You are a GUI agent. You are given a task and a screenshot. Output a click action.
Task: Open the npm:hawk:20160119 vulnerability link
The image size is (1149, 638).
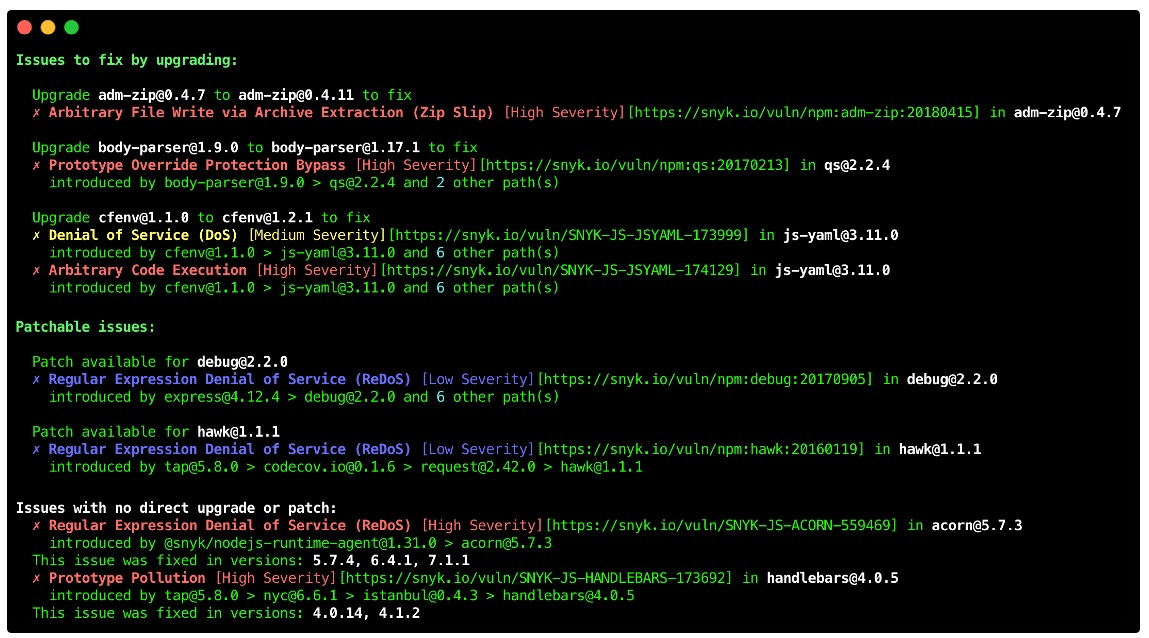(x=701, y=450)
